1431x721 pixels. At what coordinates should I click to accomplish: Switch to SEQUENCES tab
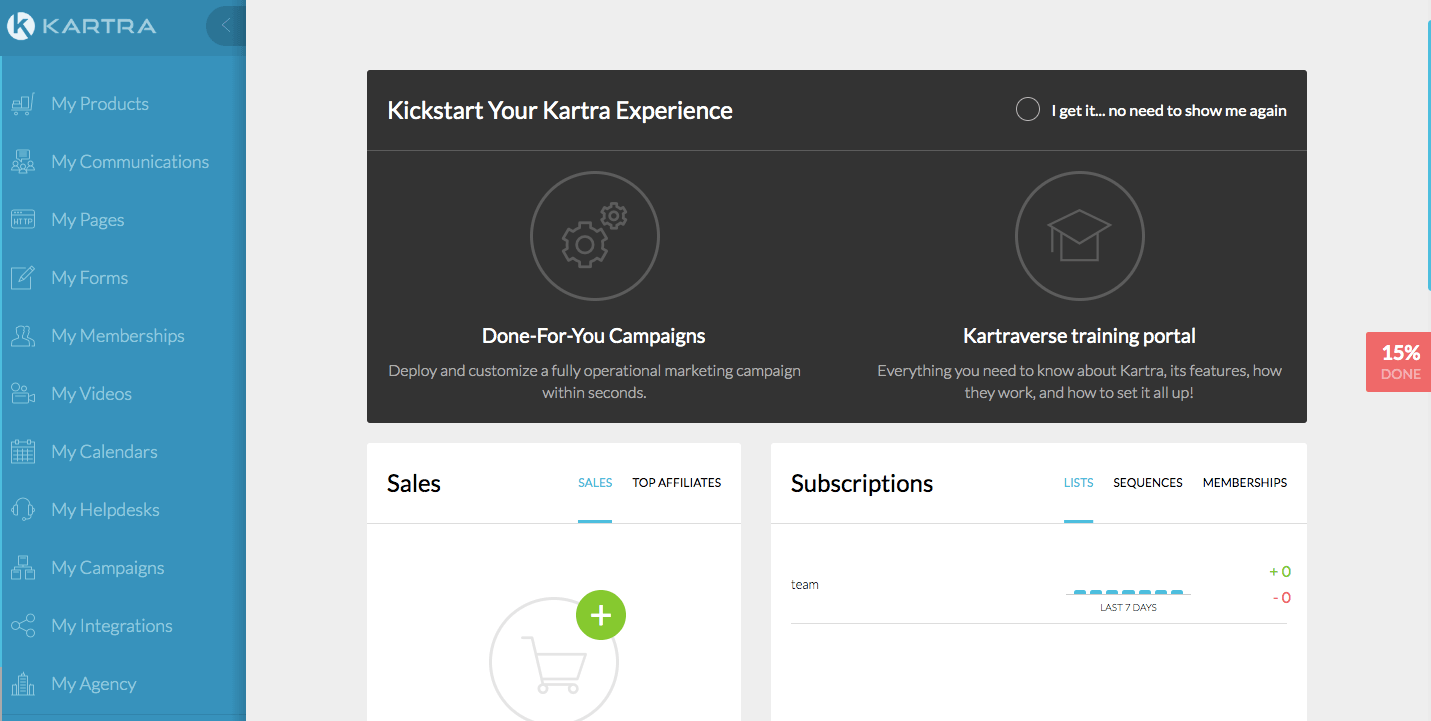click(1148, 482)
